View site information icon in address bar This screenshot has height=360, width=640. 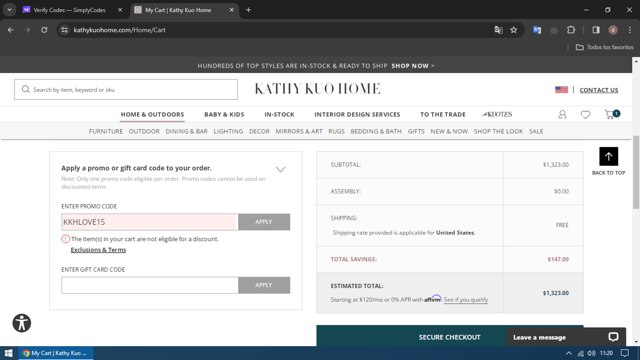coord(64,30)
